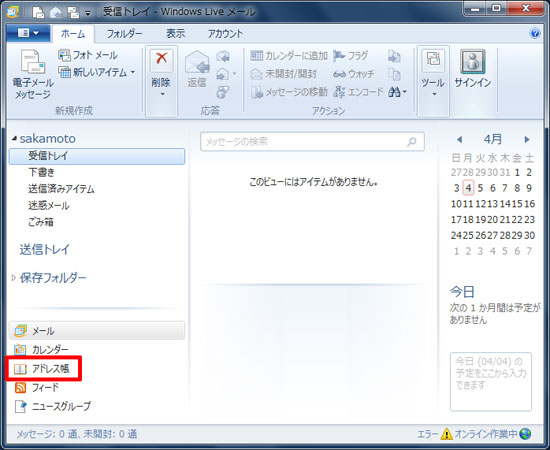The image size is (550, 450).
Task: Select day 16 in the April calendar
Action: (x=529, y=204)
